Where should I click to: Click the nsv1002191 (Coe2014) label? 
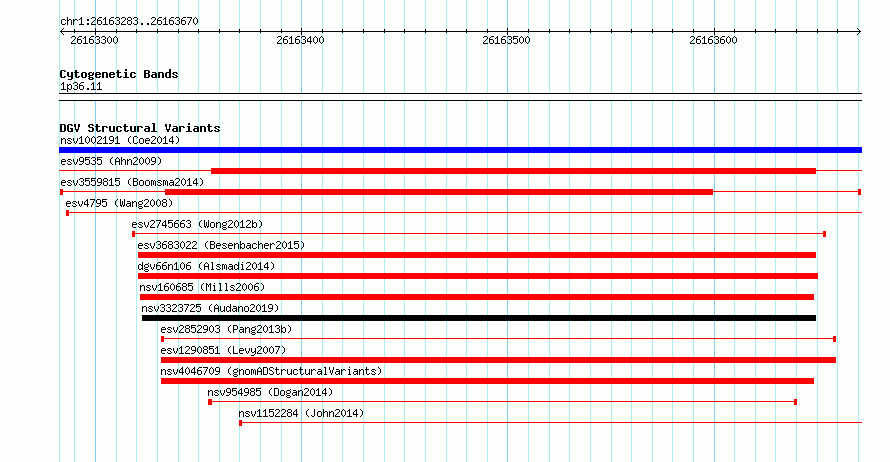tap(120, 140)
